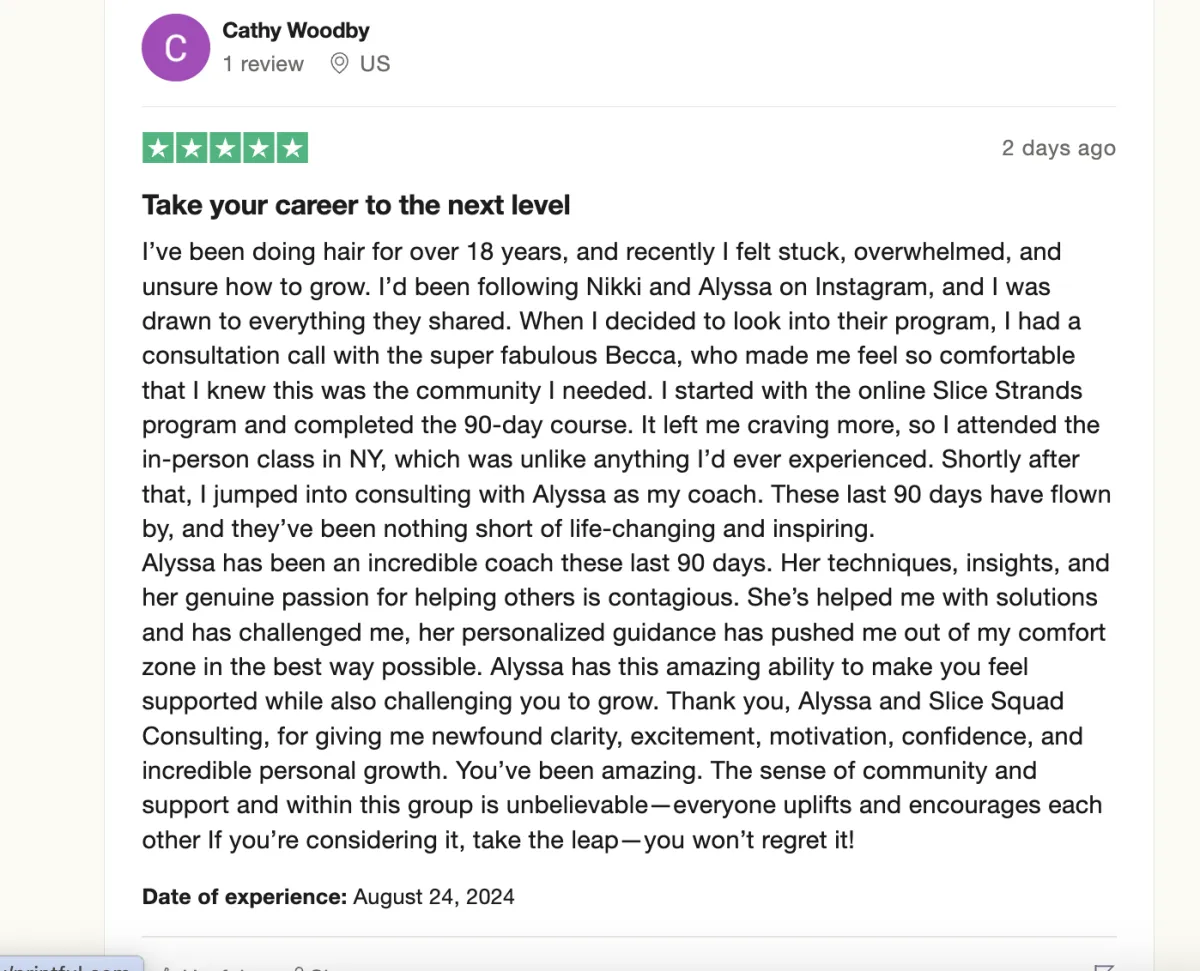Open Cathy Woodby's reviewer profile
Viewport: 1200px width, 971px height.
(296, 30)
